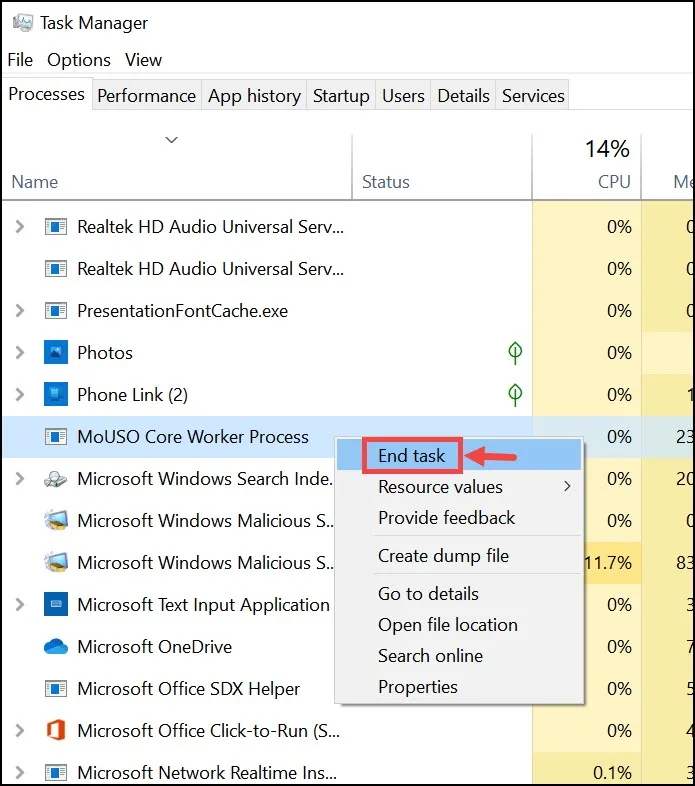Click the Microsoft OneDrive cloud icon
The height and width of the screenshot is (786, 695).
point(56,647)
